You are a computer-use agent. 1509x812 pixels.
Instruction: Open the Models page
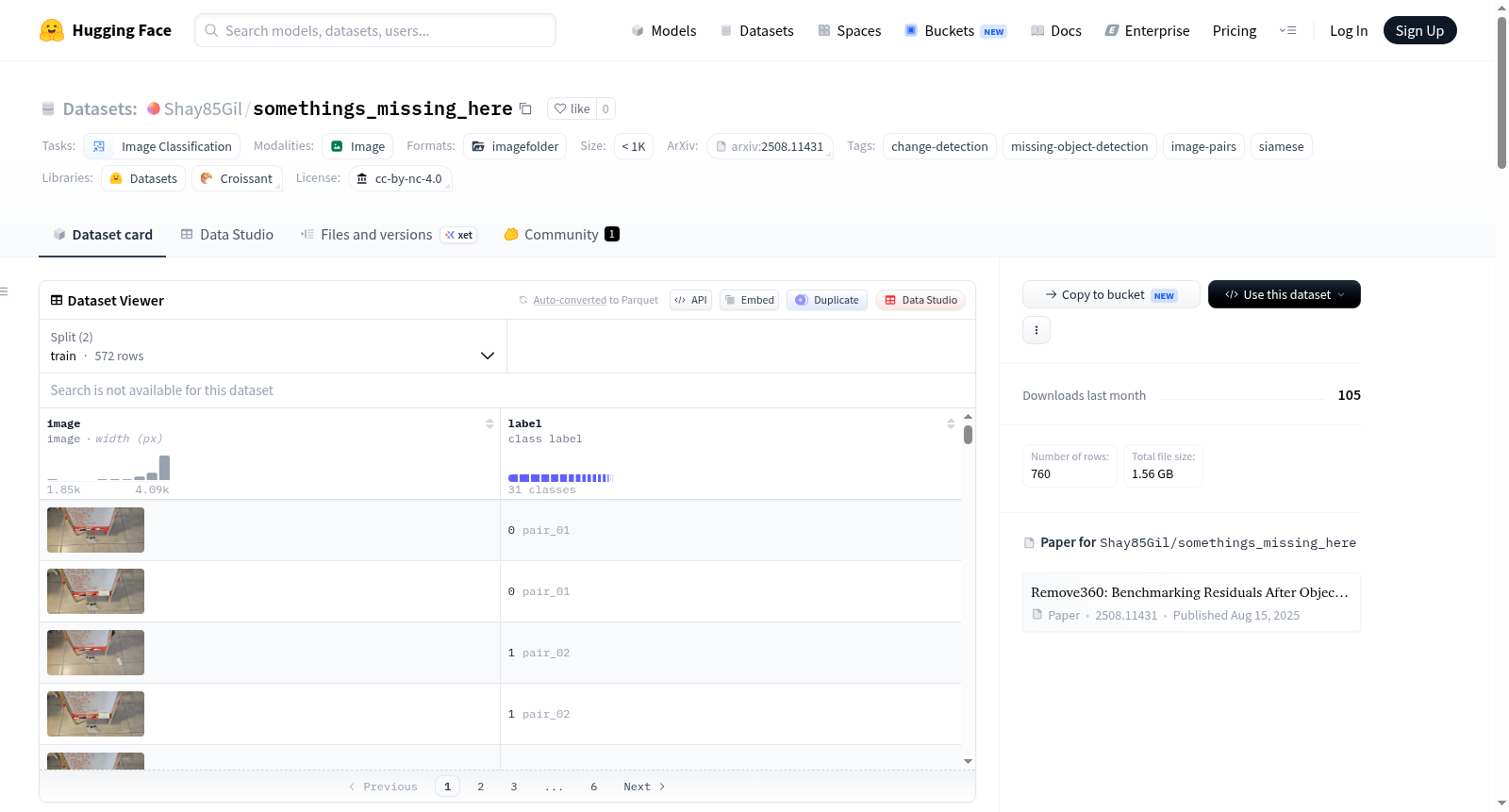pyautogui.click(x=664, y=30)
